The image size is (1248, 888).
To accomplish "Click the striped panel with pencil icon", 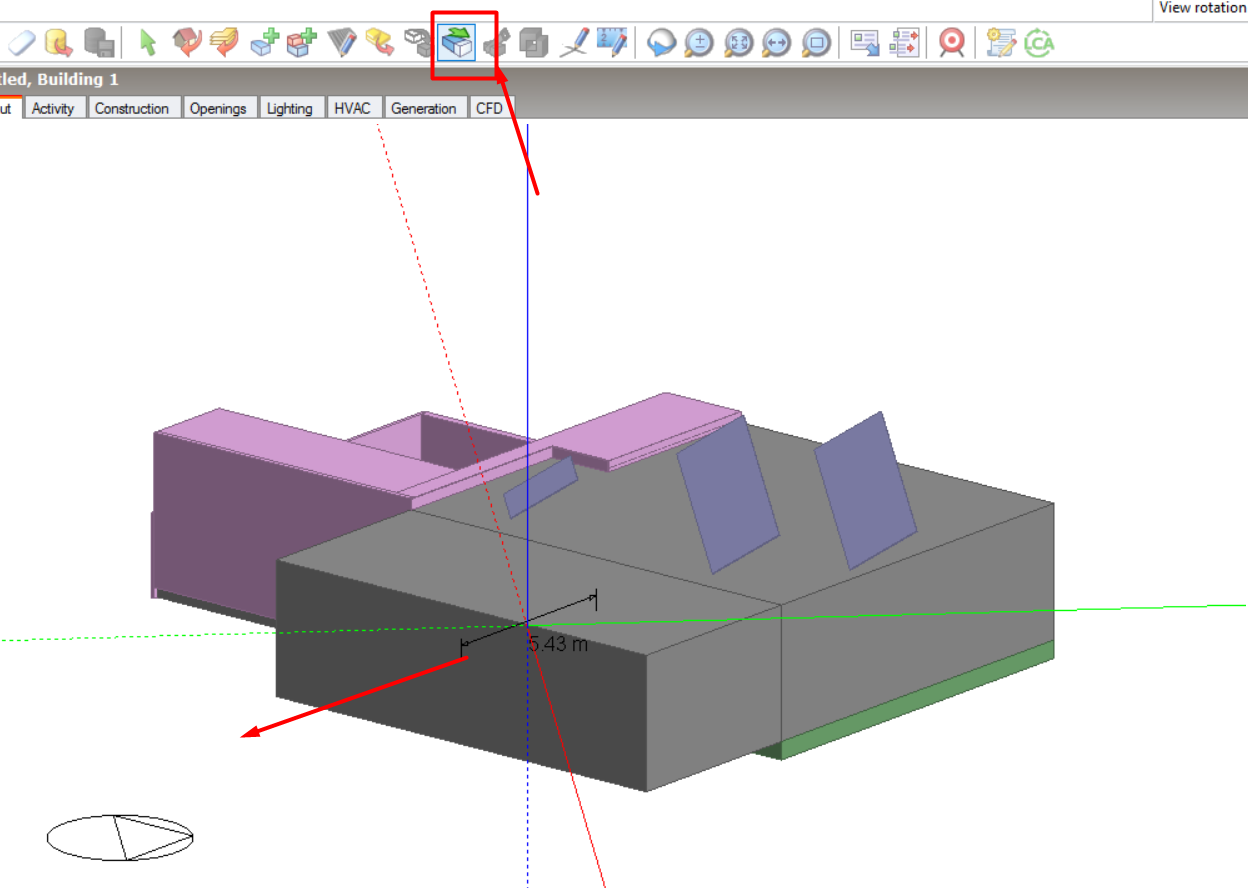I will pyautogui.click(x=341, y=43).
